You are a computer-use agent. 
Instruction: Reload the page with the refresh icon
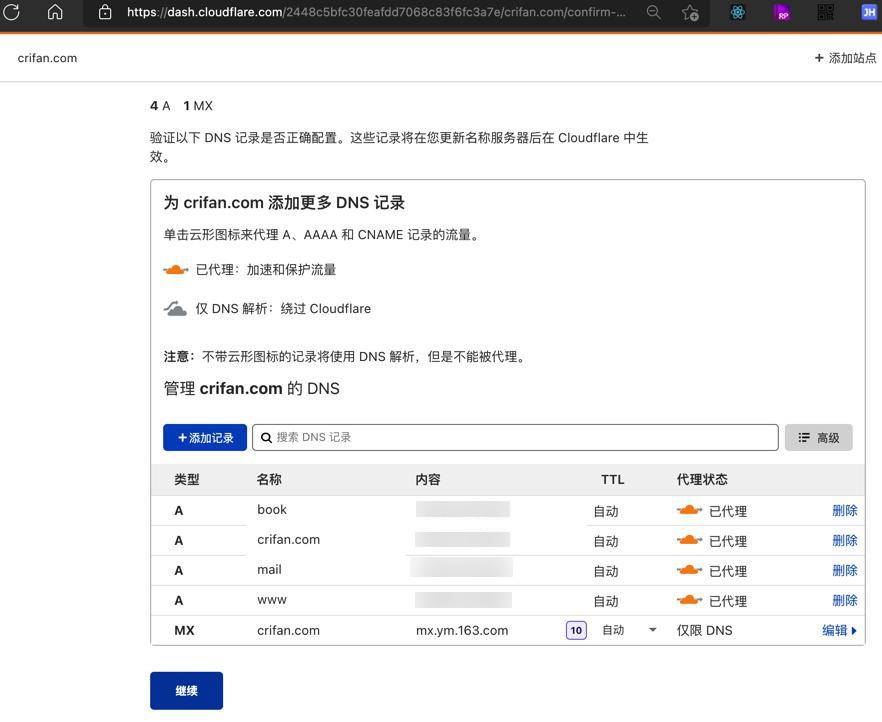pyautogui.click(x=12, y=12)
